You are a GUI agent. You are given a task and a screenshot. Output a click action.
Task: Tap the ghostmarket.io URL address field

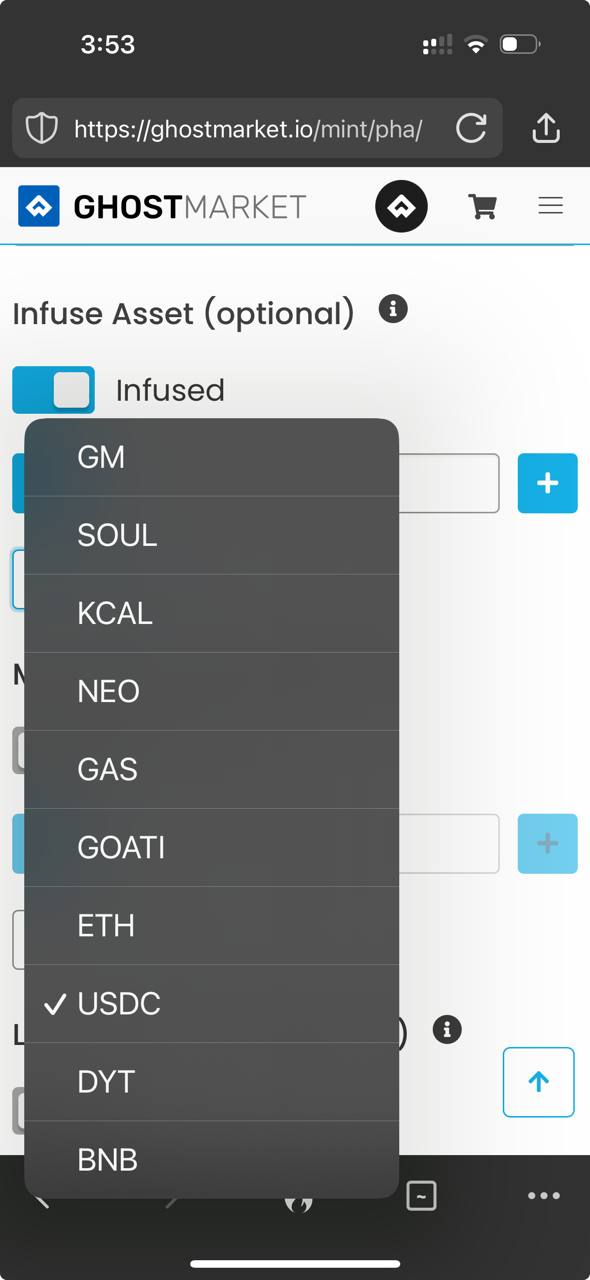(x=248, y=128)
